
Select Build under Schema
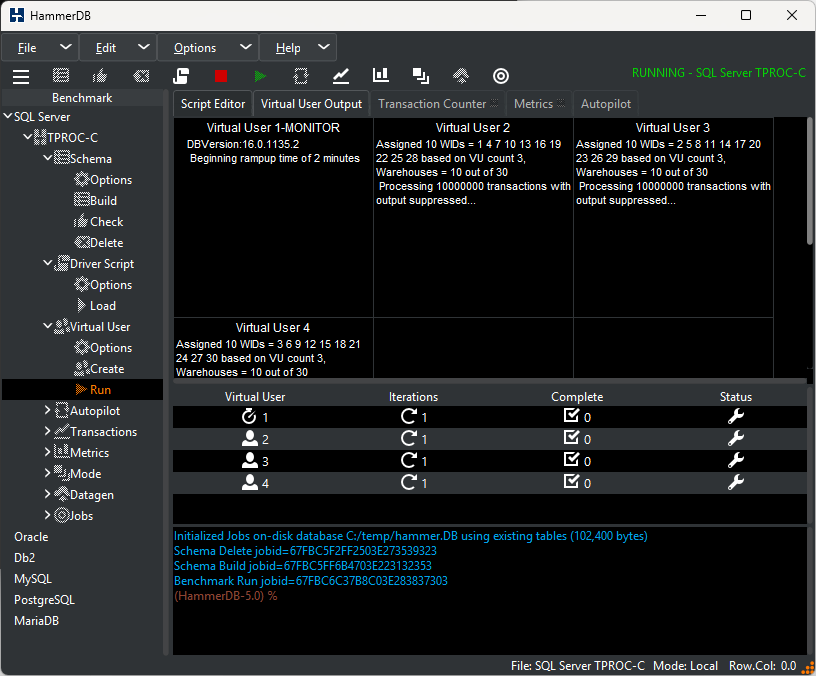[x=96, y=200]
